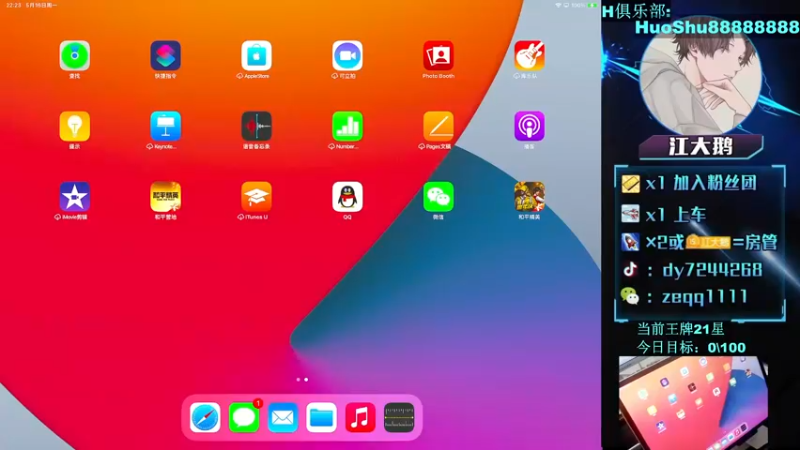This screenshot has width=800, height=450.
Task: Open Safari from the dock
Action: pos(205,417)
